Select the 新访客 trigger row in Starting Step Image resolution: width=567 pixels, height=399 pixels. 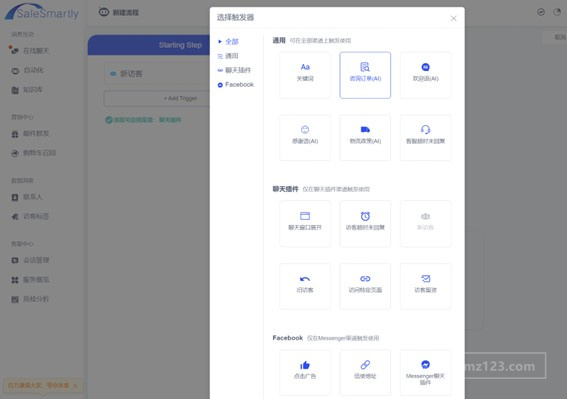click(x=157, y=74)
